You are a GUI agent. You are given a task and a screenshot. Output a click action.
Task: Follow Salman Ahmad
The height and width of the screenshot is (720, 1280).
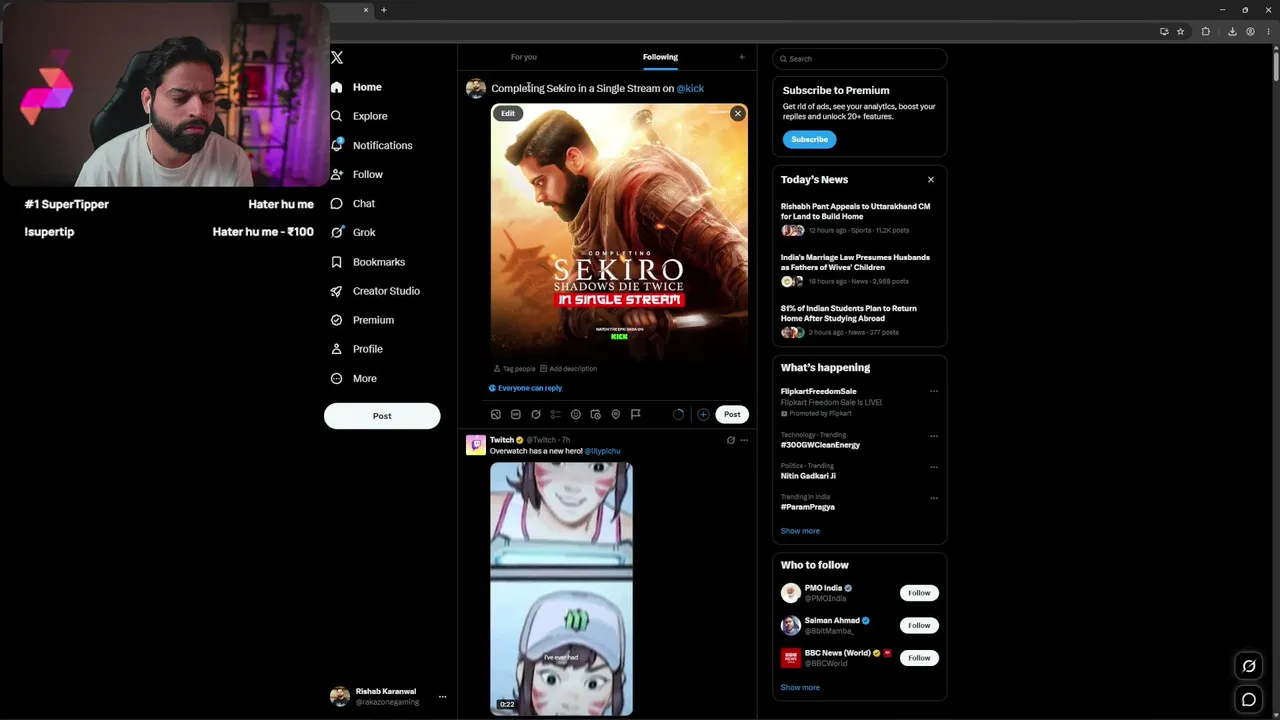pyautogui.click(x=919, y=625)
